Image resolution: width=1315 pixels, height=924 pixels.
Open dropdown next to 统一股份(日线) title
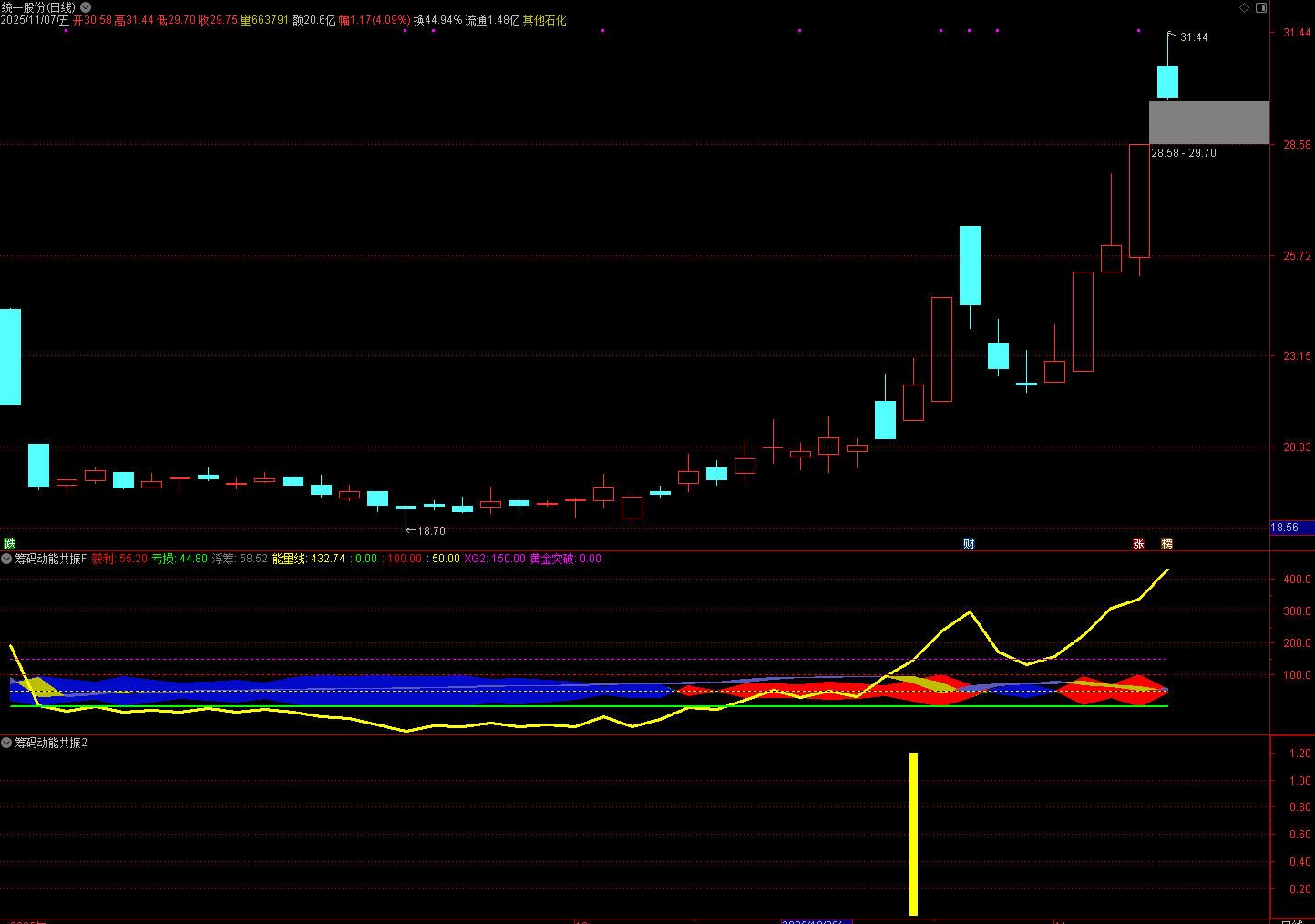coord(86,7)
